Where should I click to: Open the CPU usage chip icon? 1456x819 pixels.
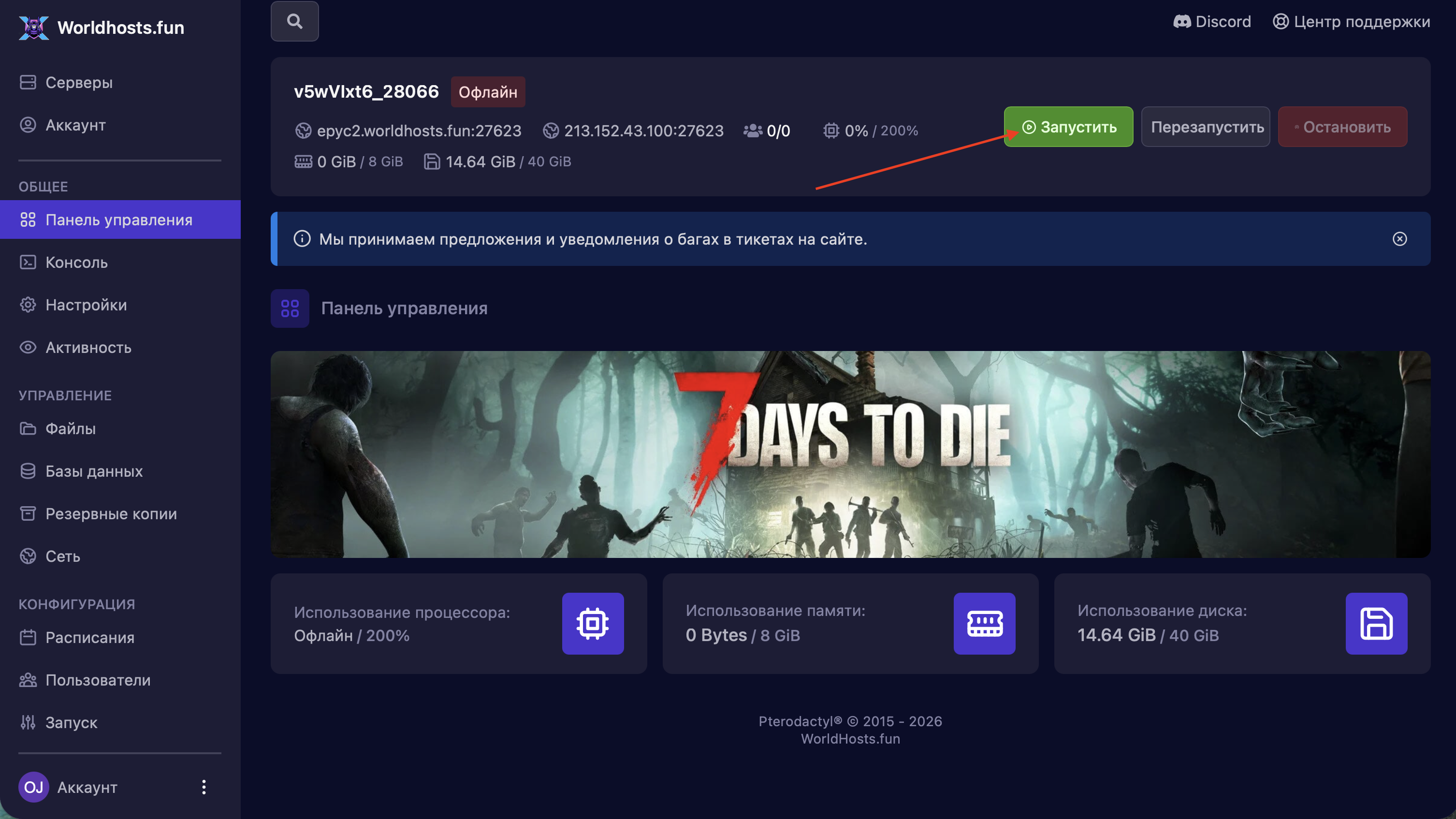tap(592, 623)
